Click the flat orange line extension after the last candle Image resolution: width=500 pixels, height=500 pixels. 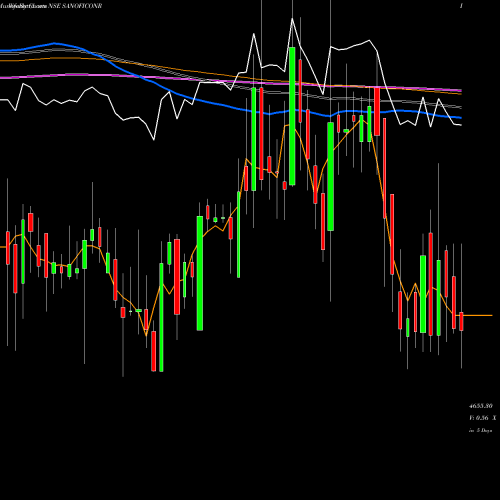478,315
